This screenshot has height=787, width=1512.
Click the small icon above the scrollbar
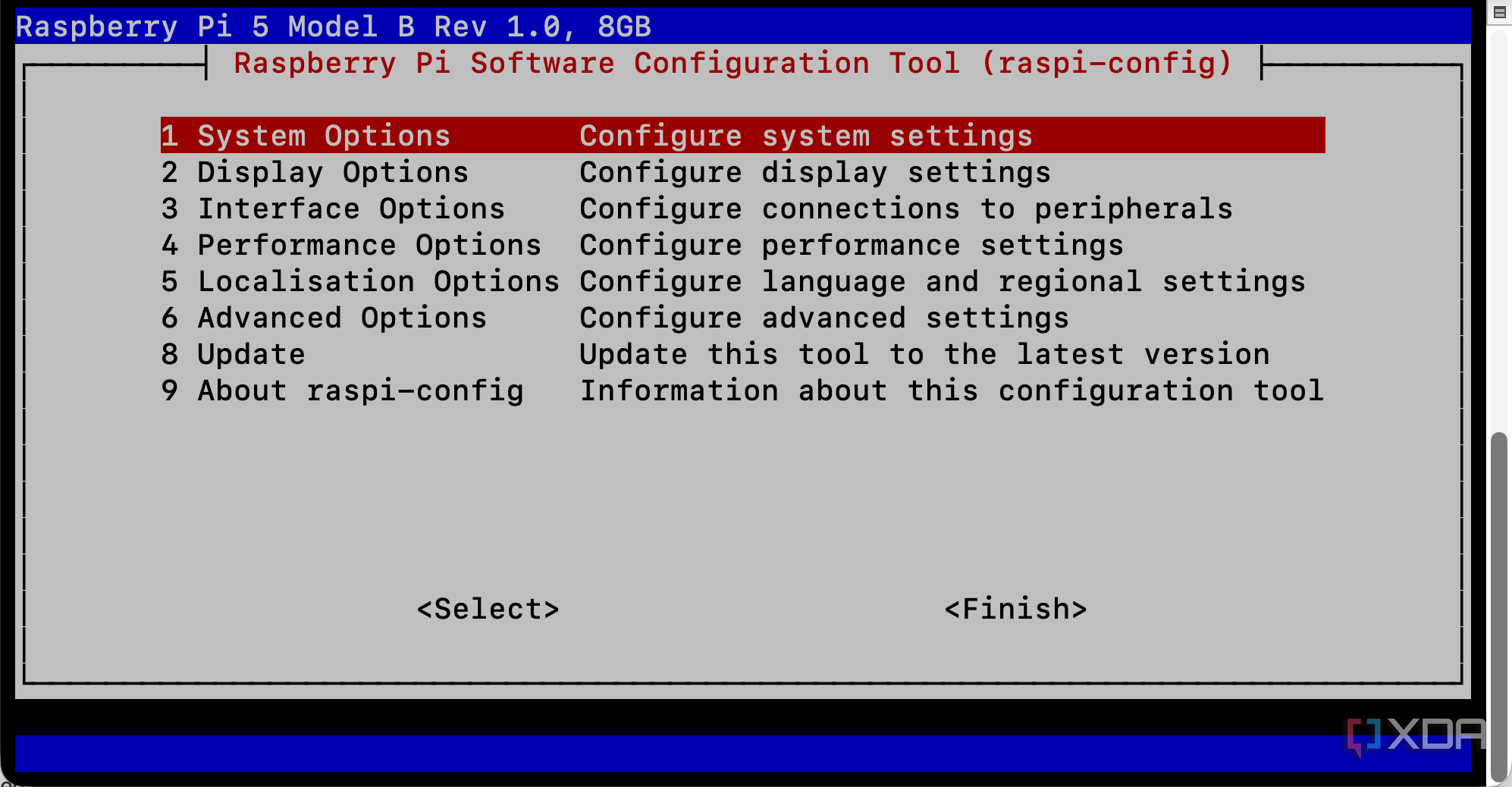pyautogui.click(x=1499, y=12)
